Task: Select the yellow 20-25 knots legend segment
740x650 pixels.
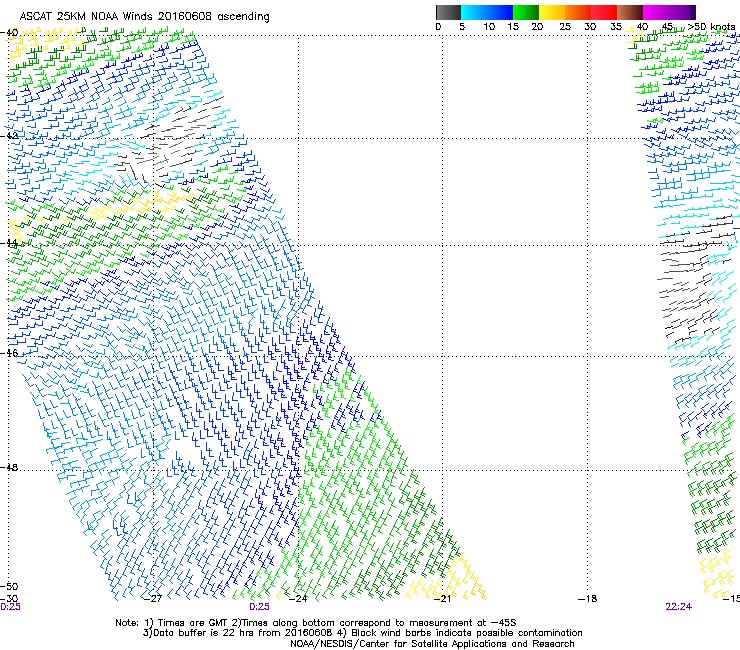Action: click(x=552, y=12)
